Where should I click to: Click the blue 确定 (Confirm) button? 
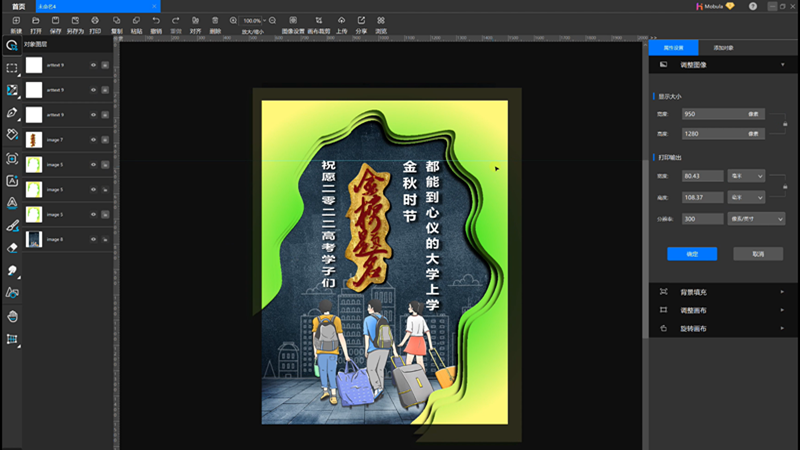coord(692,254)
